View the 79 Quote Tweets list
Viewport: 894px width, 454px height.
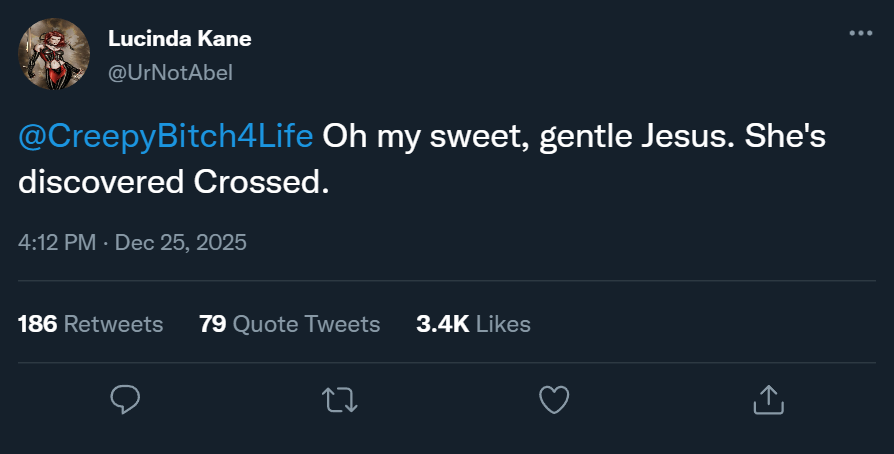click(x=289, y=324)
